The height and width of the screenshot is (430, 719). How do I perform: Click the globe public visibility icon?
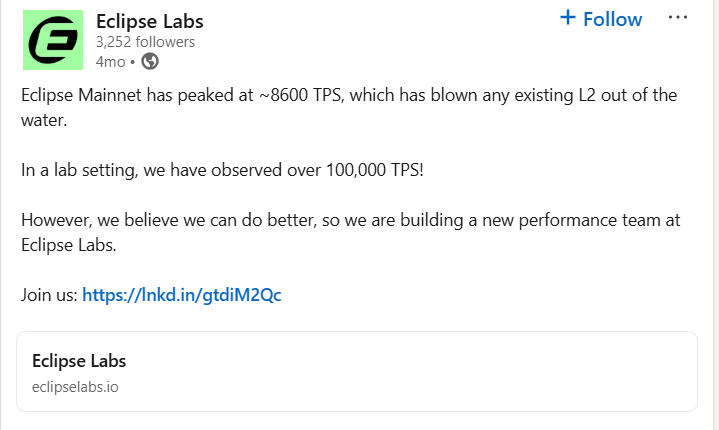pyautogui.click(x=149, y=61)
